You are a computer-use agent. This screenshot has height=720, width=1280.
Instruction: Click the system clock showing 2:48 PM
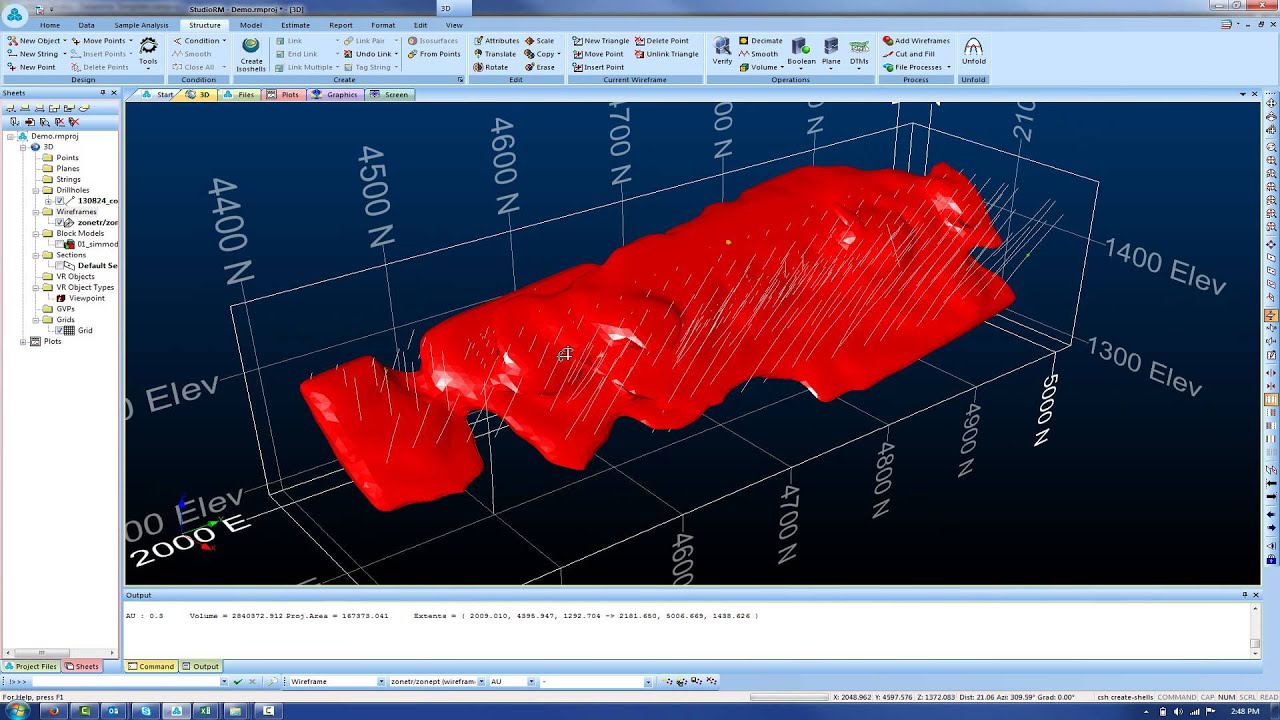(1244, 710)
